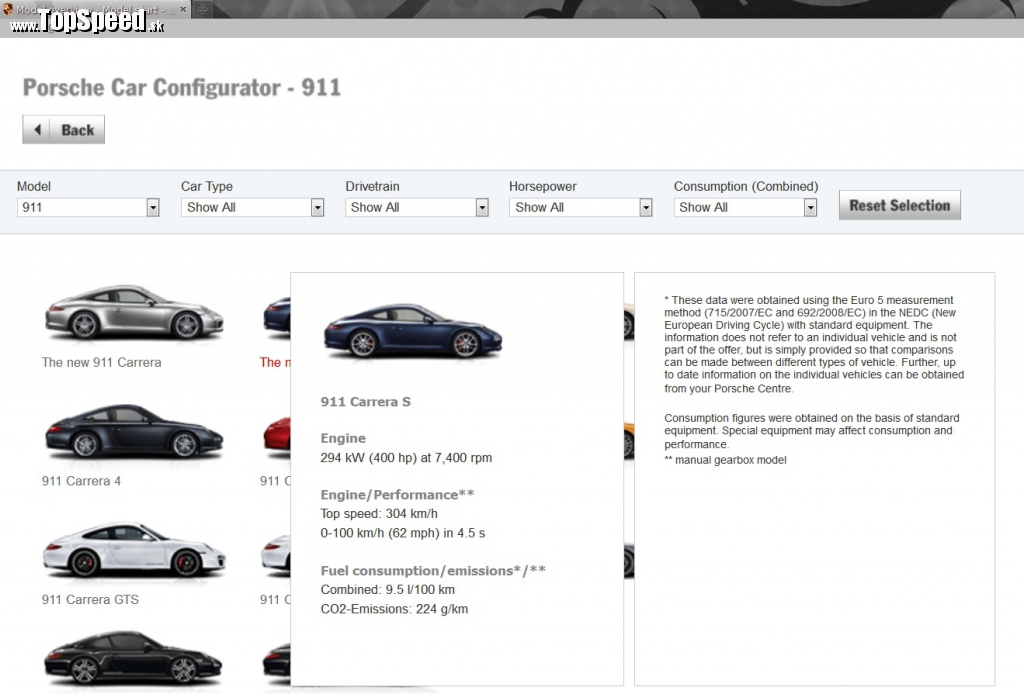
Task: Click the '911 Carrera S' heading
Action: pos(366,402)
